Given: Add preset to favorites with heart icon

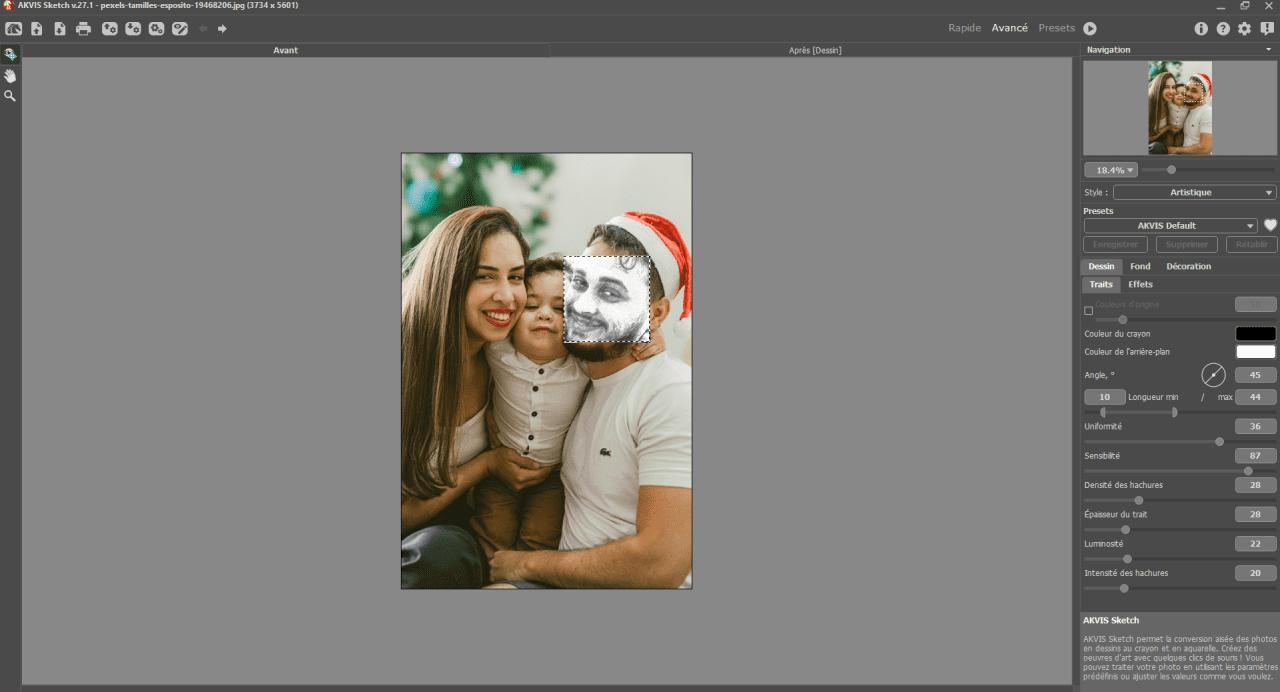Looking at the screenshot, I should point(1270,226).
